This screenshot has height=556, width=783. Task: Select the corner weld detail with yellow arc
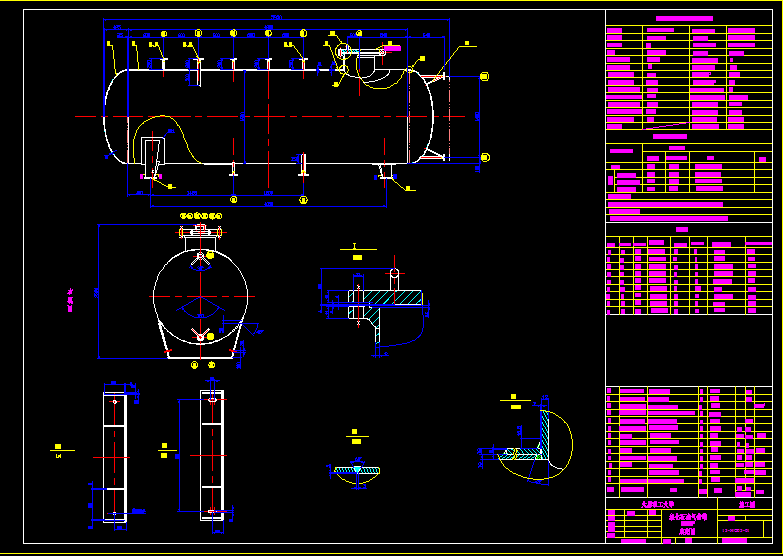tap(535, 445)
